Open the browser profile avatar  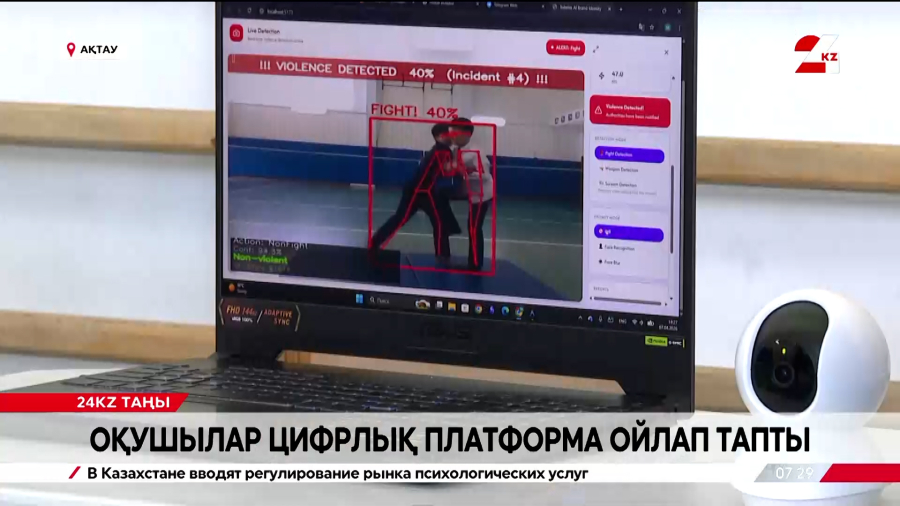[668, 28]
